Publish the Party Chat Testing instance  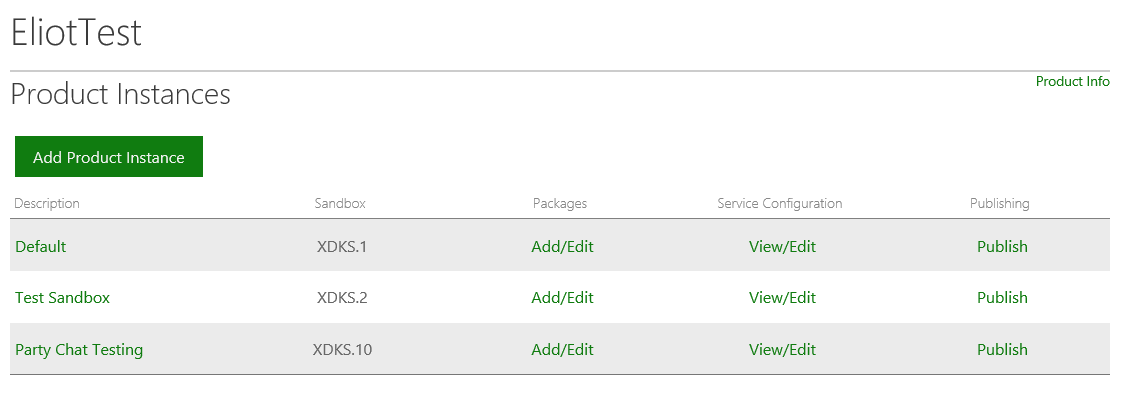(x=1002, y=349)
